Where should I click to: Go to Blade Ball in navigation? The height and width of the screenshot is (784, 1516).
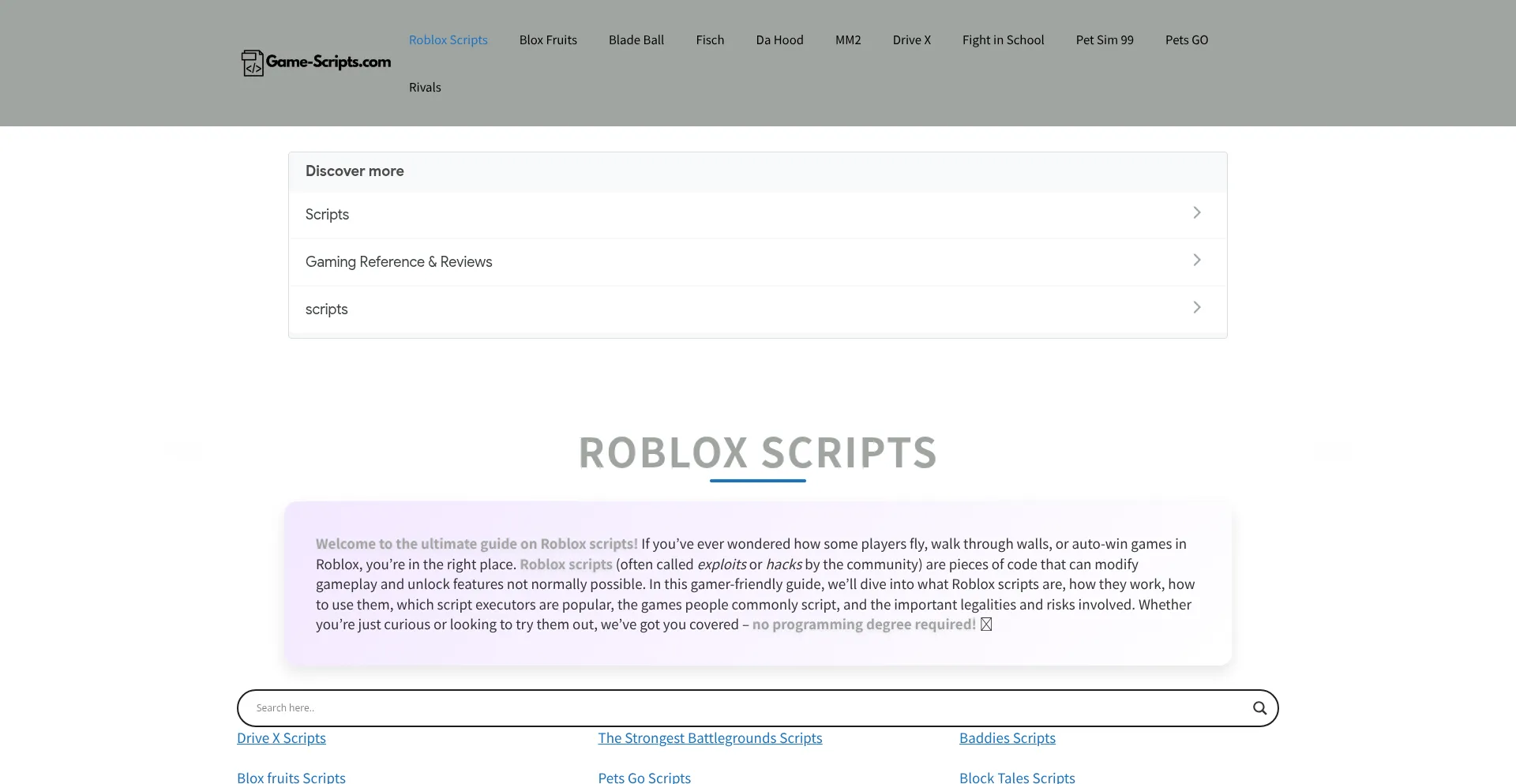(636, 39)
